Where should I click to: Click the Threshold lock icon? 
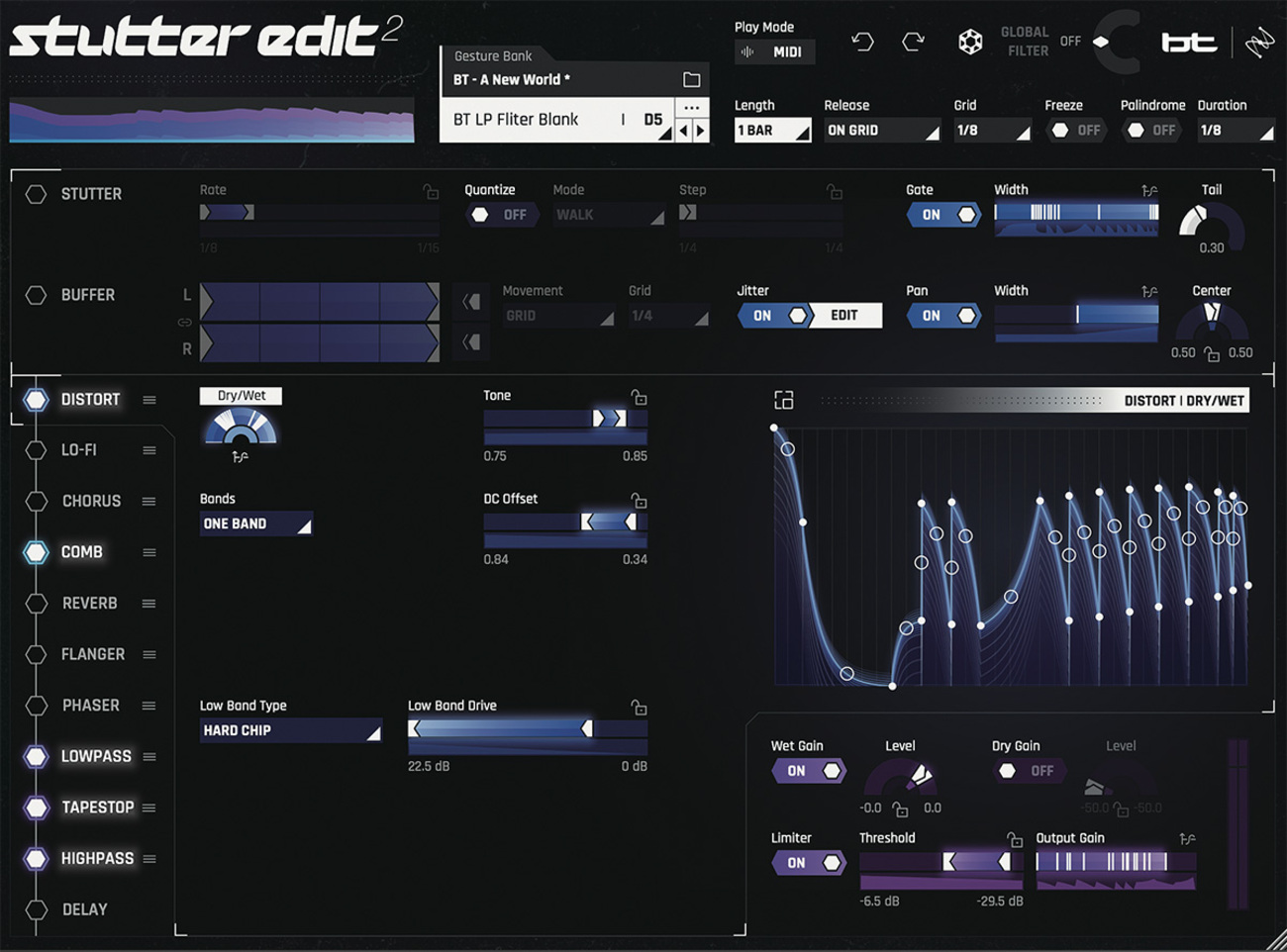pos(1015,839)
